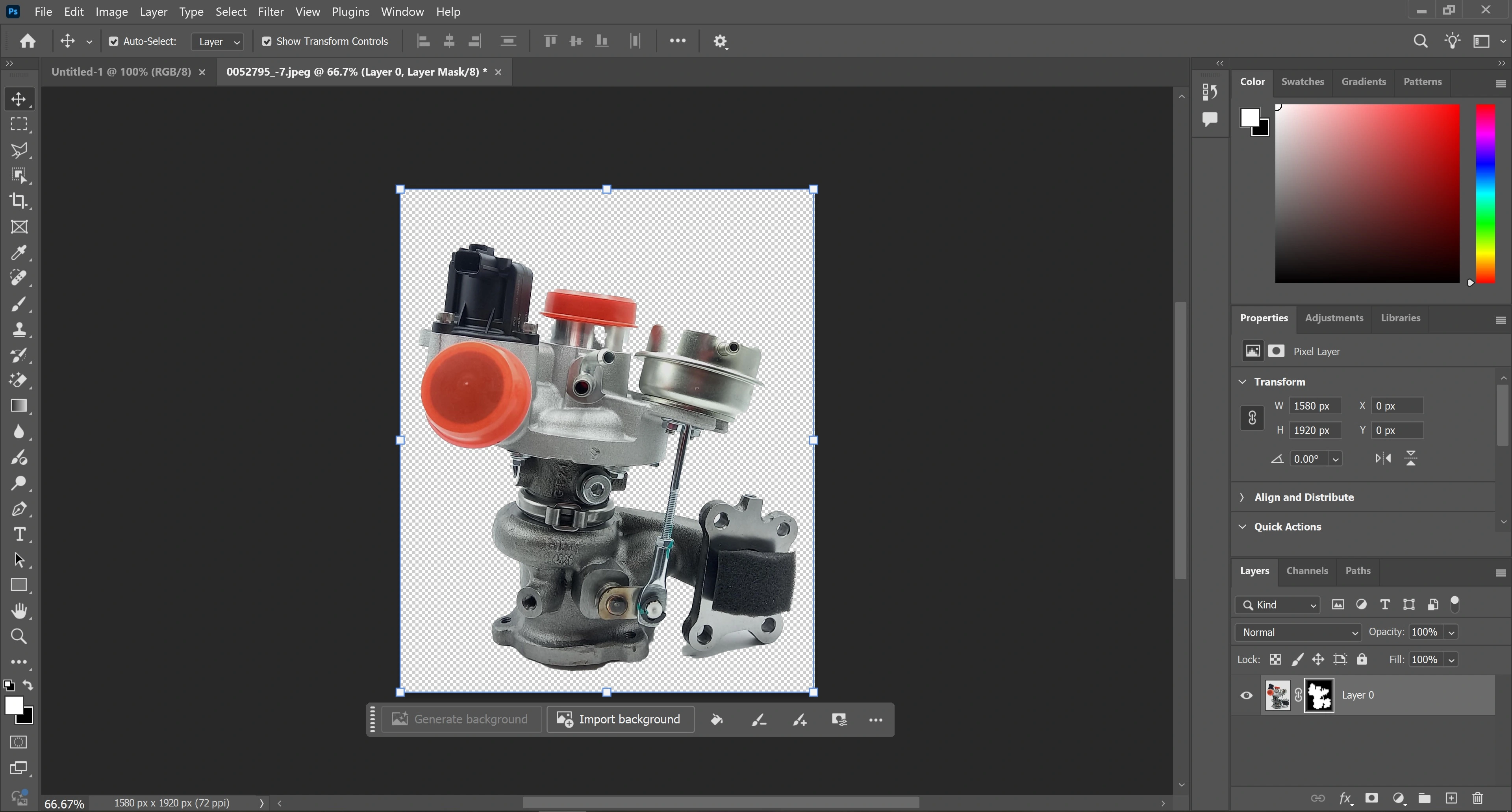1512x812 pixels.
Task: Select the Brush tool
Action: (19, 304)
